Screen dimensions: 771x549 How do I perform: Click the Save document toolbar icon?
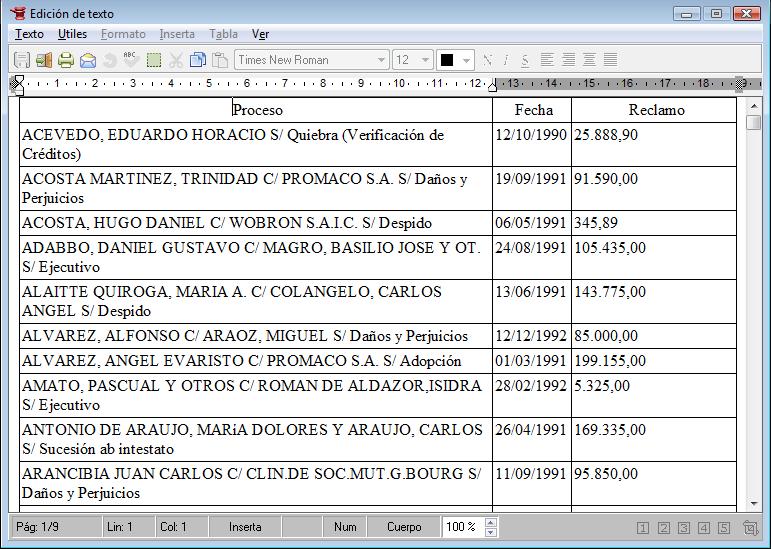(22, 60)
